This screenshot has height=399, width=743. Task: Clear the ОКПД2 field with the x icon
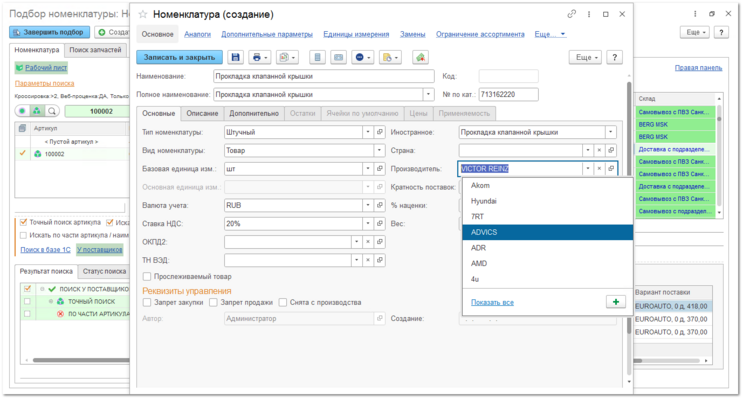click(x=368, y=242)
